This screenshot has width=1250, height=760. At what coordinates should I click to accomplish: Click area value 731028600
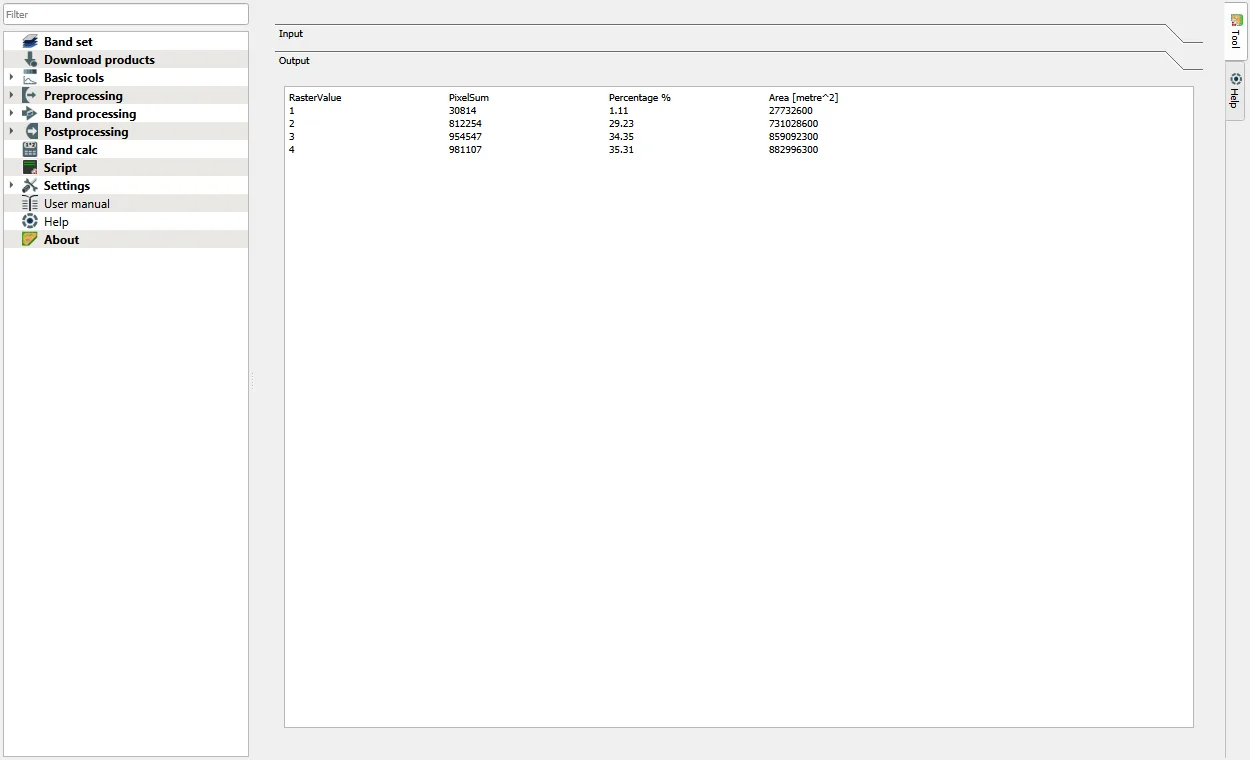[x=794, y=124]
